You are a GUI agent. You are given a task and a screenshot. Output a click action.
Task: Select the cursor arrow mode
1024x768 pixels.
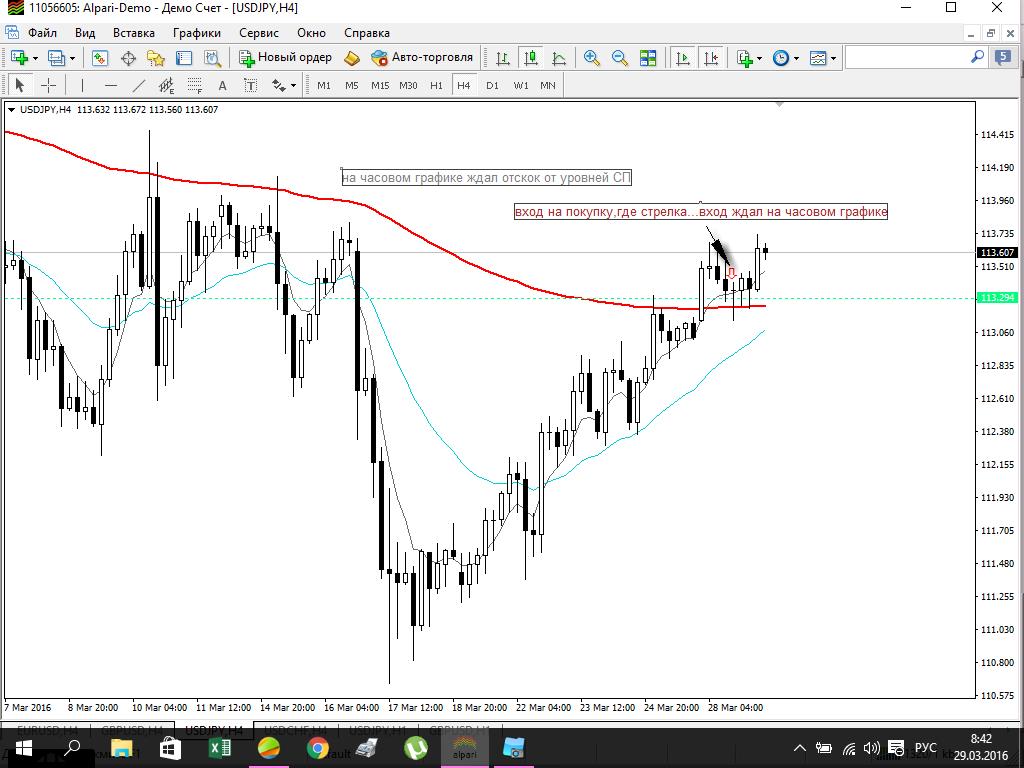point(20,86)
